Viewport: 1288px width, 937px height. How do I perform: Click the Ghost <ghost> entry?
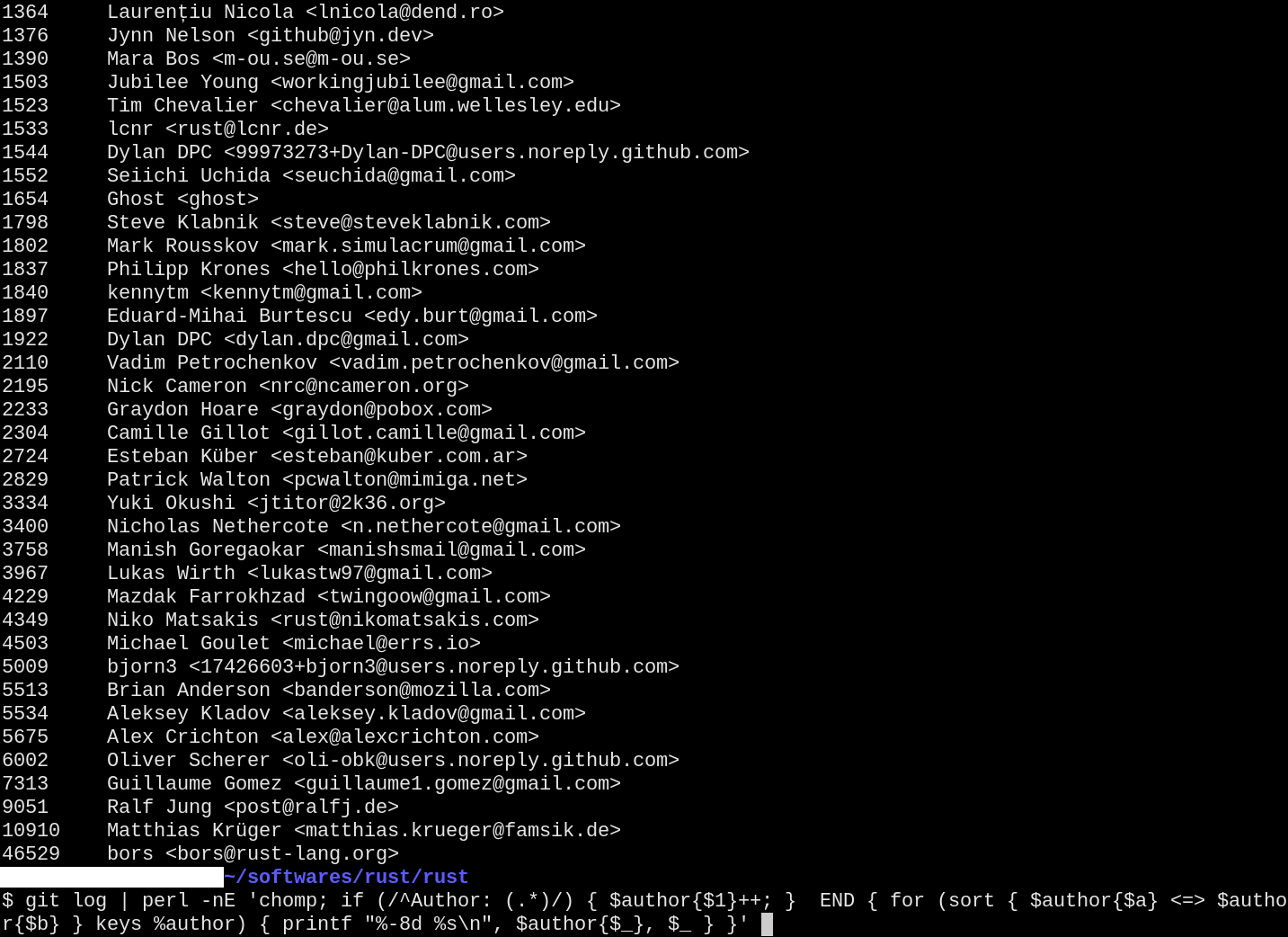tap(182, 199)
